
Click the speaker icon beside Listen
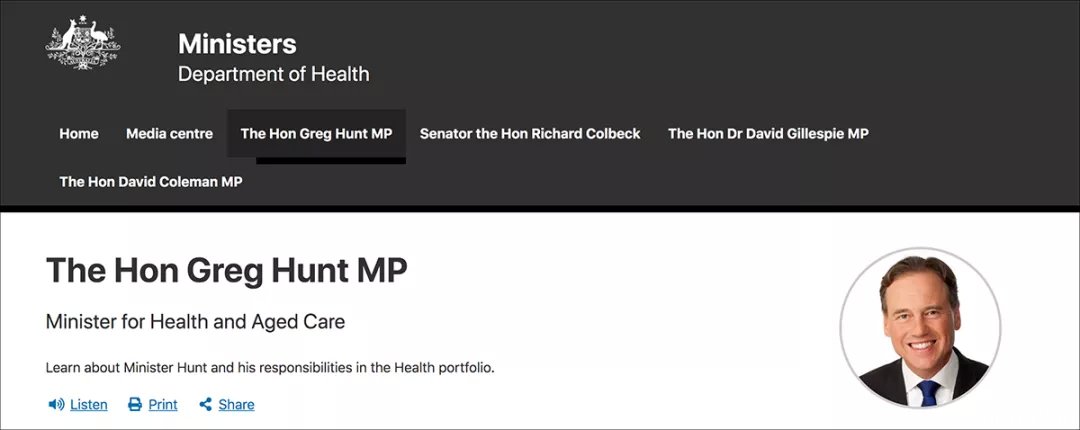click(56, 405)
